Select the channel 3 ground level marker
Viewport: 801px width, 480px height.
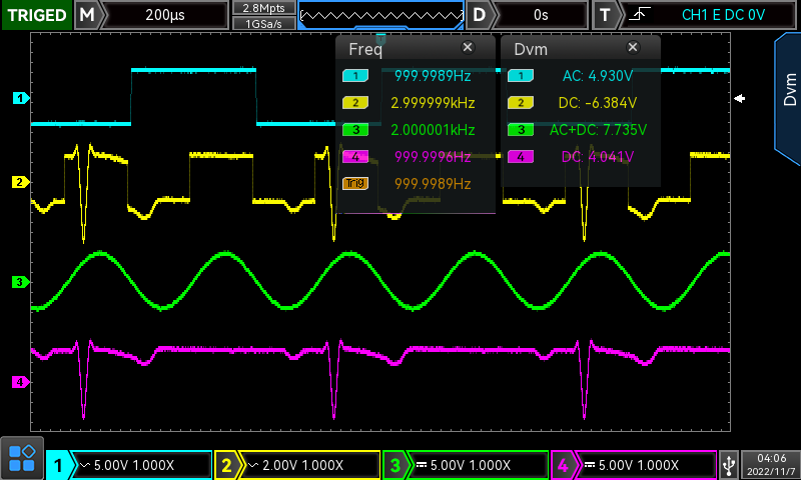(18, 283)
